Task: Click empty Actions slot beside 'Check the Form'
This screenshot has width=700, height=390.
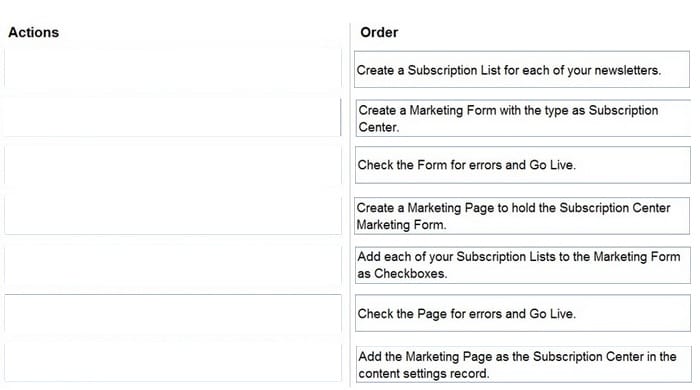Action: coord(173,165)
